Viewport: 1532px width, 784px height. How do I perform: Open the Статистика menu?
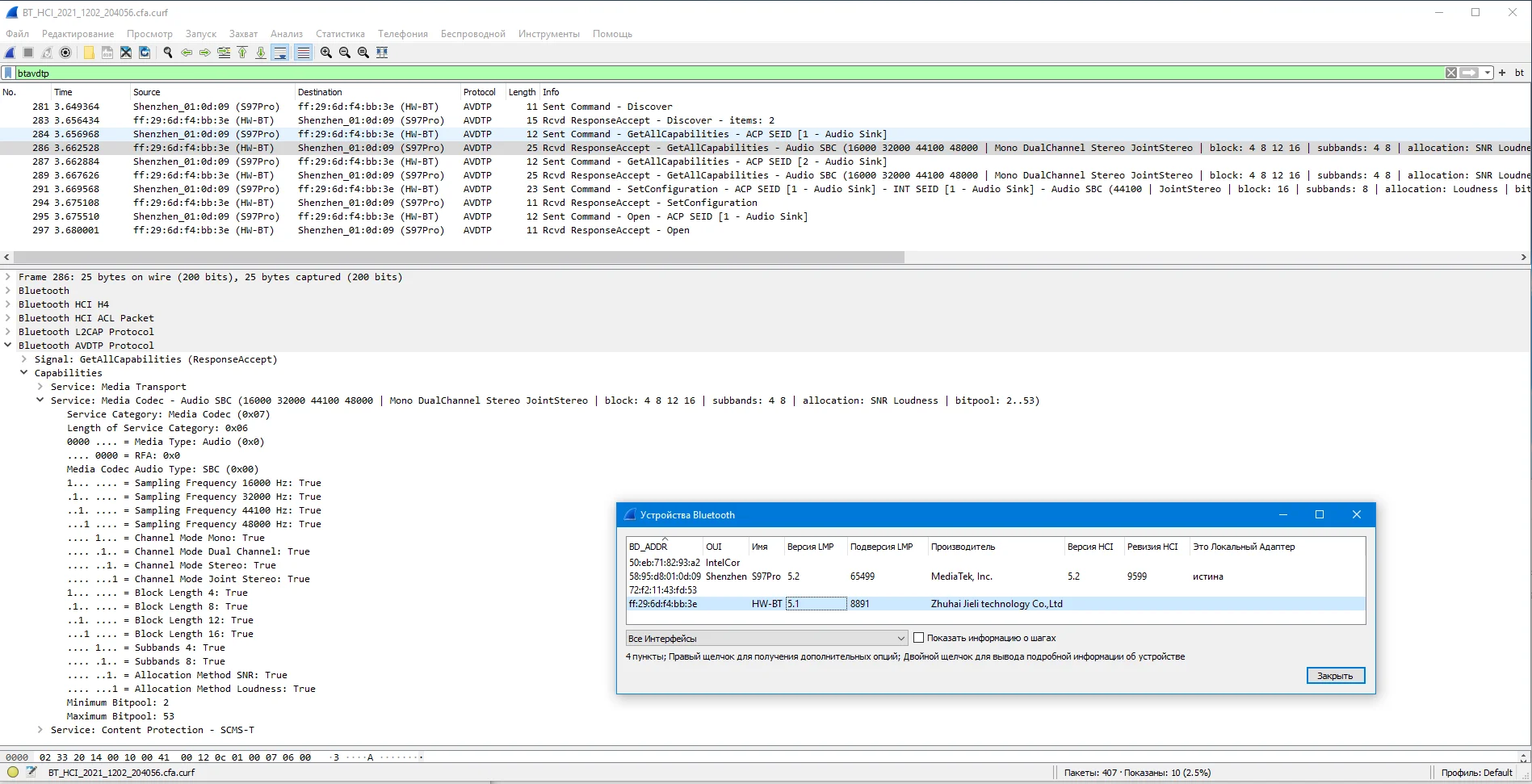pyautogui.click(x=340, y=34)
